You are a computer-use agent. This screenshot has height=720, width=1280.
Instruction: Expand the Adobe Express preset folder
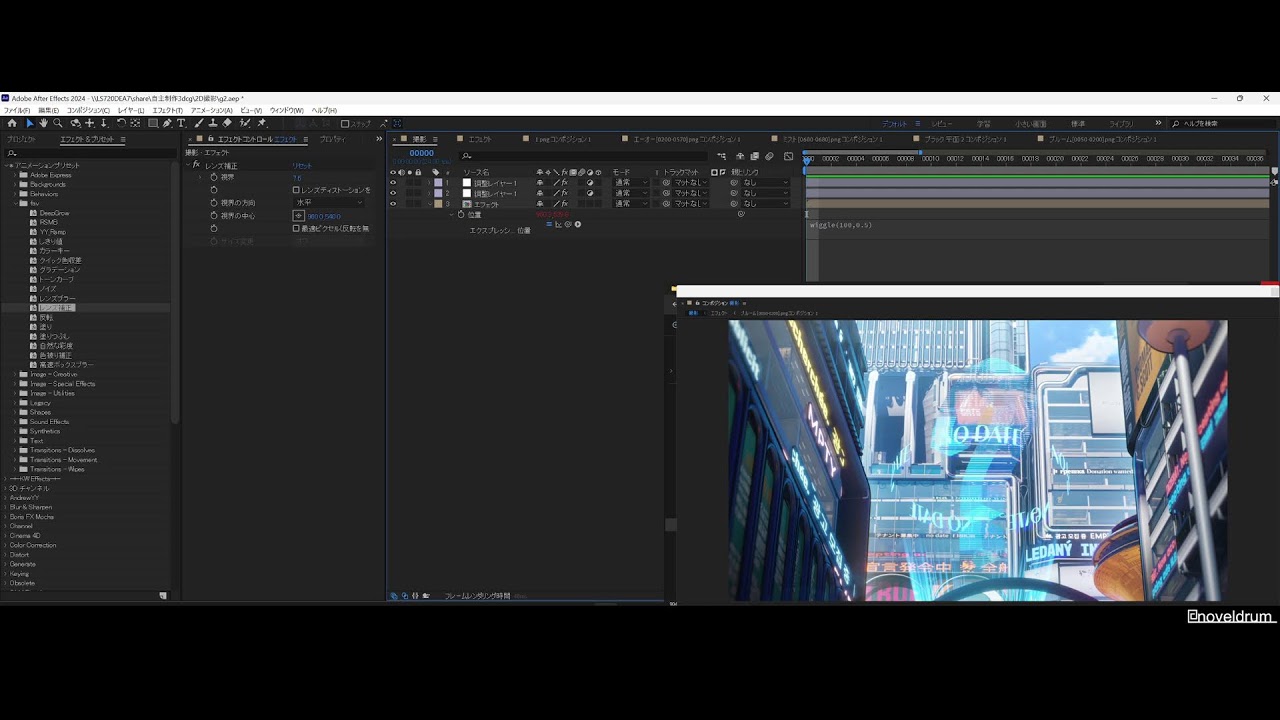click(15, 175)
